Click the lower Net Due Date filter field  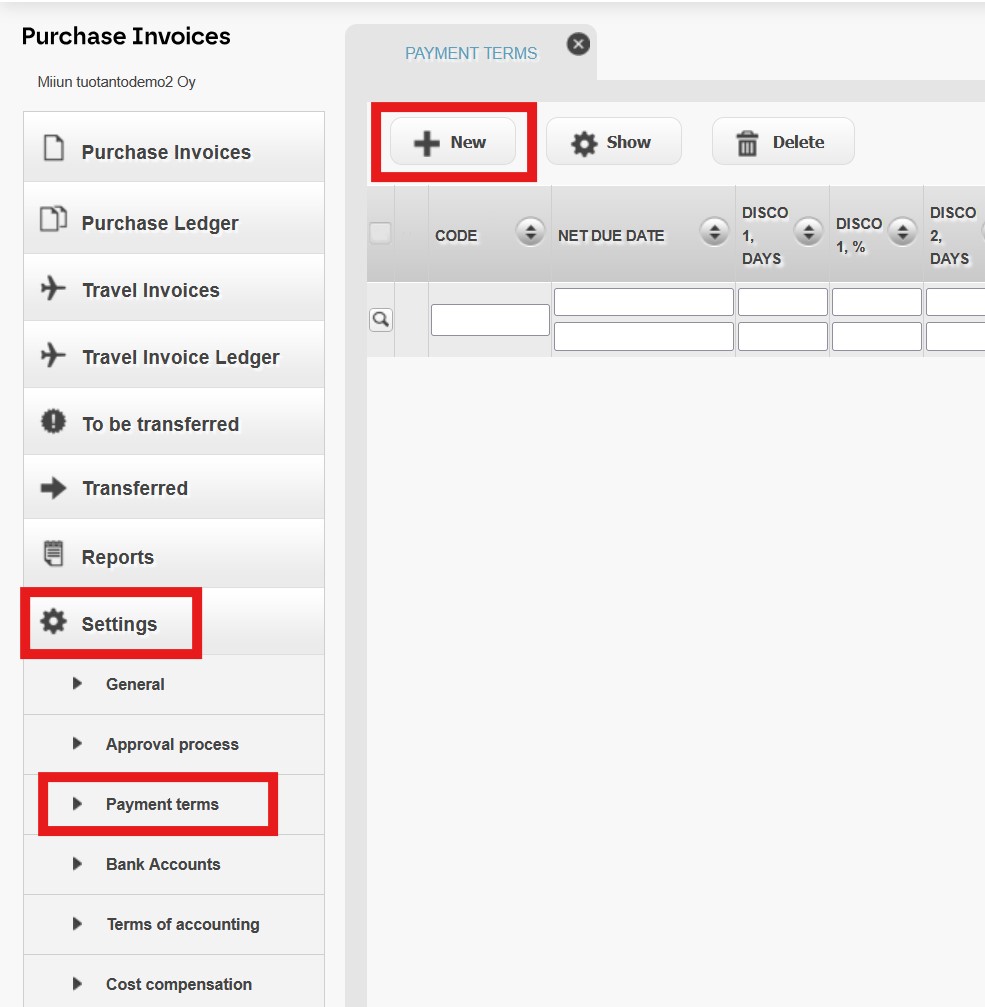(x=643, y=337)
